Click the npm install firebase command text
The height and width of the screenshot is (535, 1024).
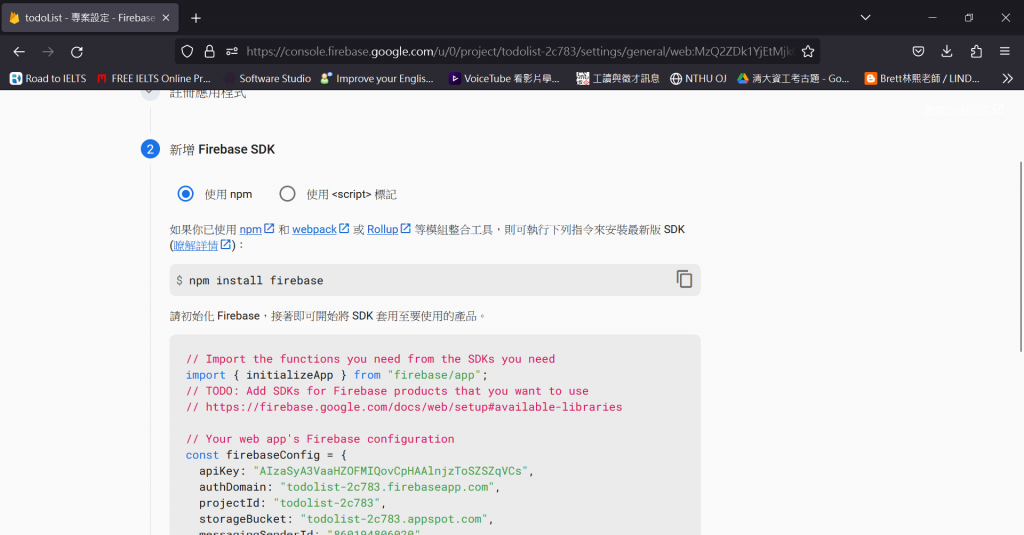click(x=256, y=280)
